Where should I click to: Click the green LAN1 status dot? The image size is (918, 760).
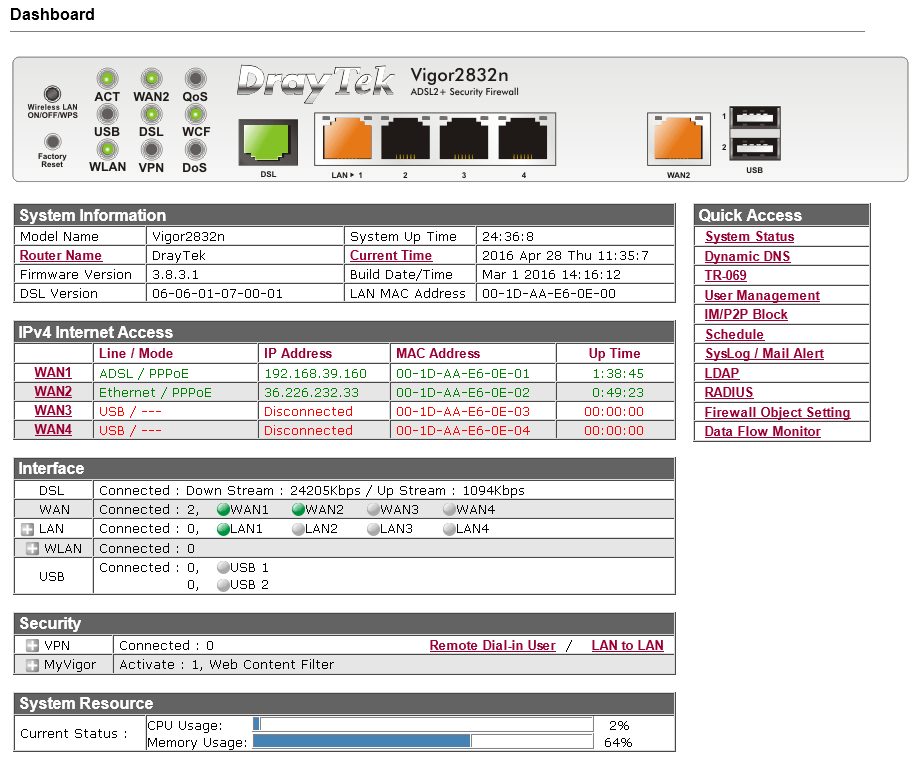point(222,529)
